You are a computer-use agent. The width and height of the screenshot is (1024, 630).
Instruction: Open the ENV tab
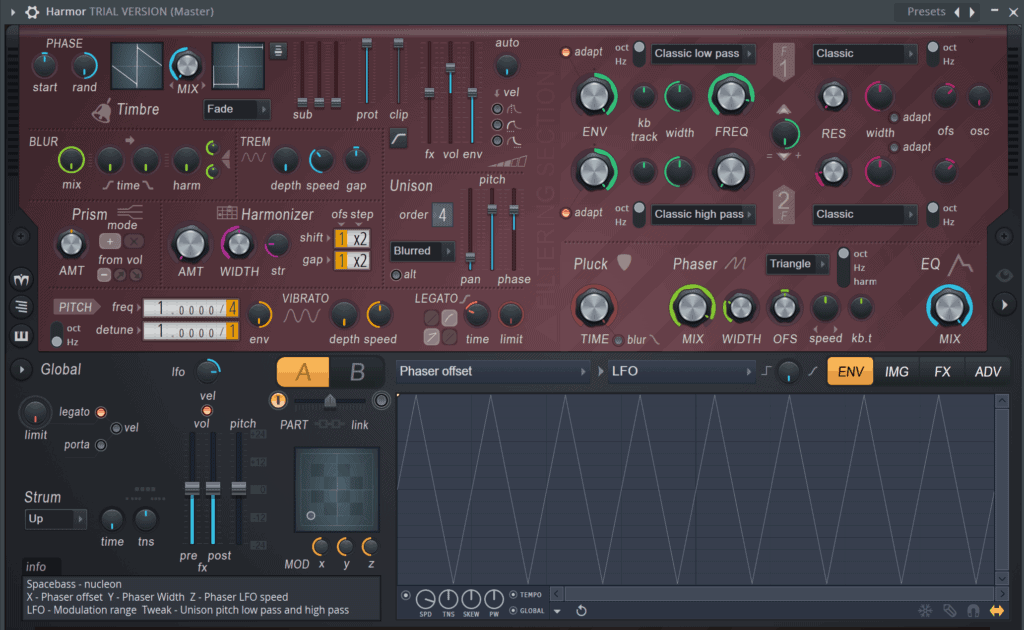tap(850, 371)
